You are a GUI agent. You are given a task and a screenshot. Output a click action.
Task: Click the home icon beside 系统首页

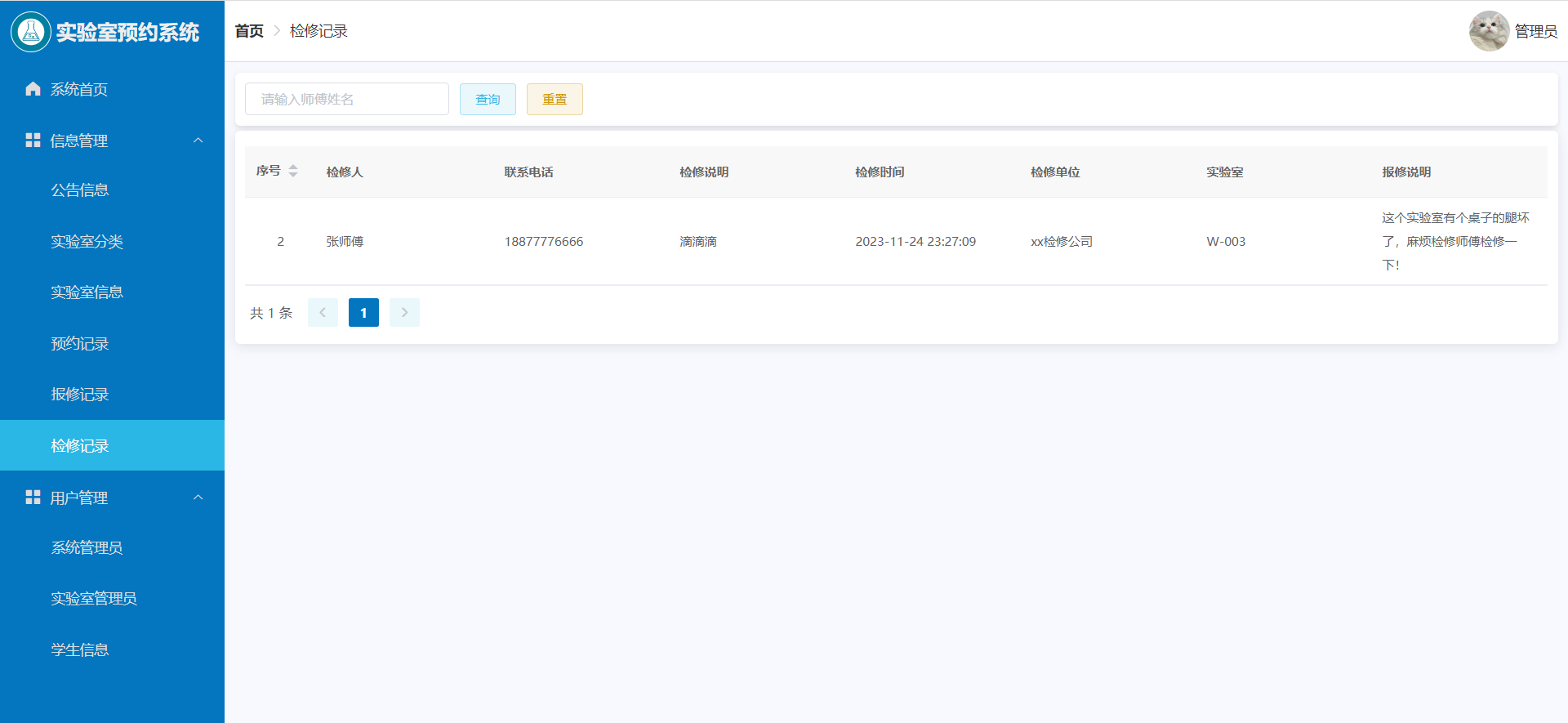(x=33, y=89)
